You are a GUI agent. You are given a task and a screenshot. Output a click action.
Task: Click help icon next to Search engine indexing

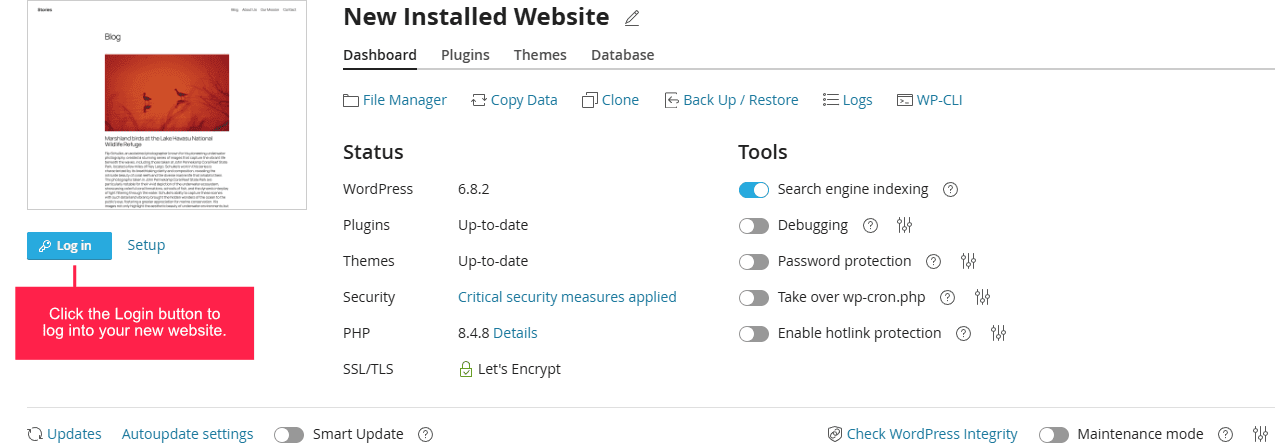point(951,189)
